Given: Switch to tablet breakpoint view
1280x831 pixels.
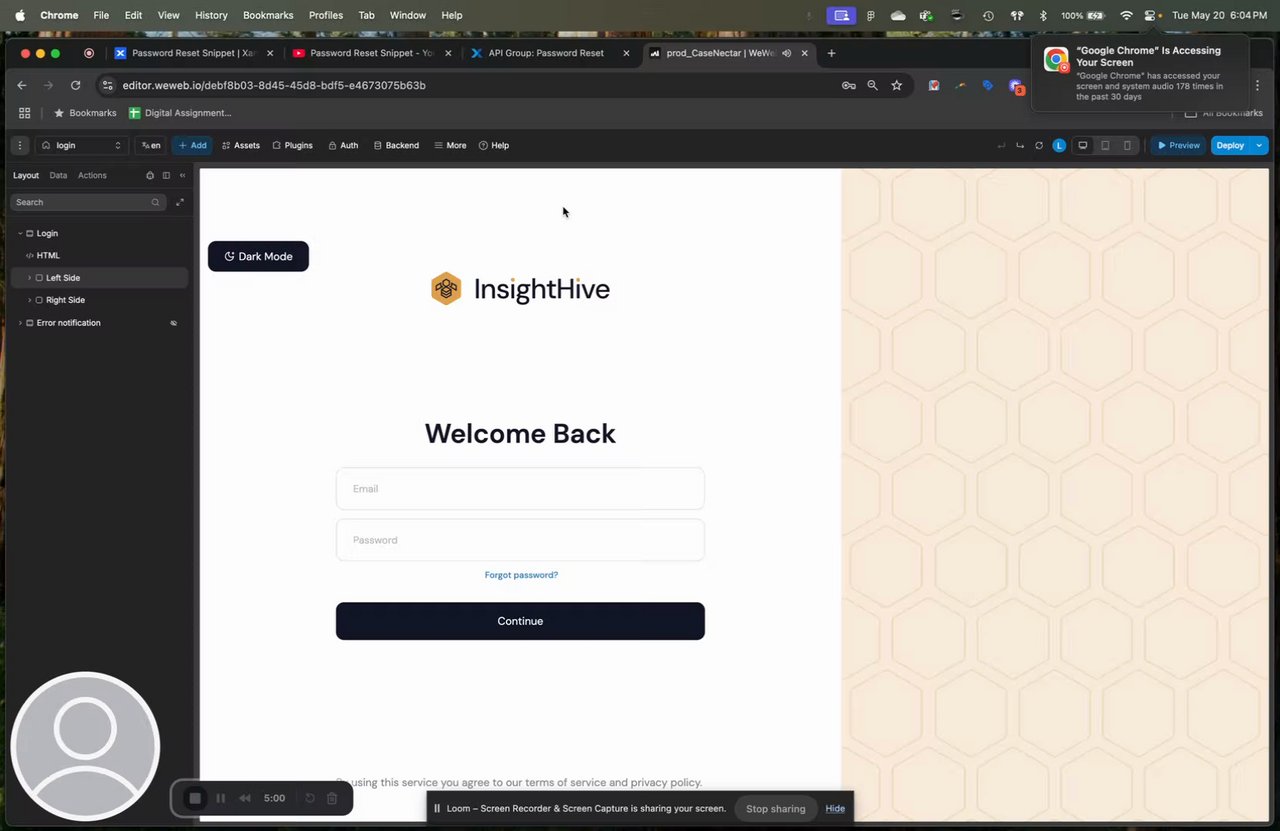Looking at the screenshot, I should 1105,145.
